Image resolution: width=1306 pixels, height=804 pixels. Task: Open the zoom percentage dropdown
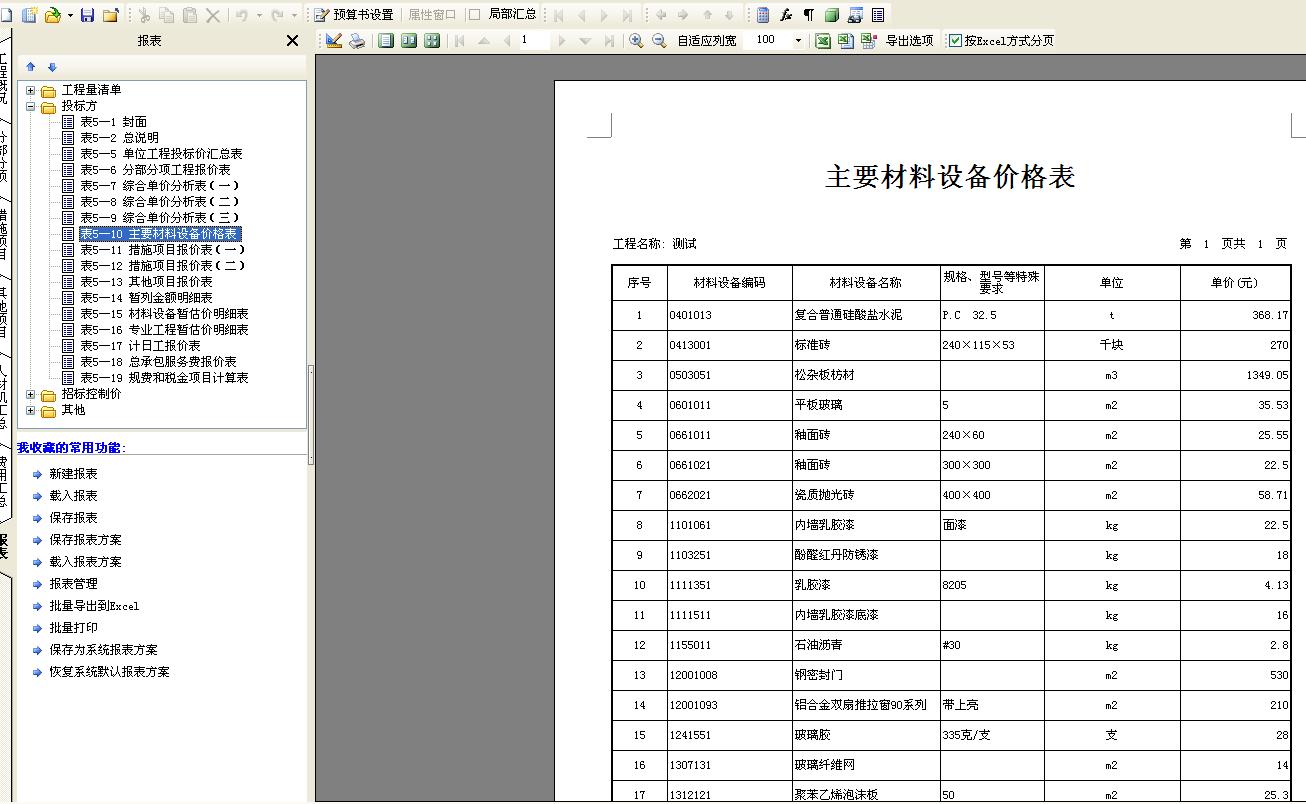797,40
